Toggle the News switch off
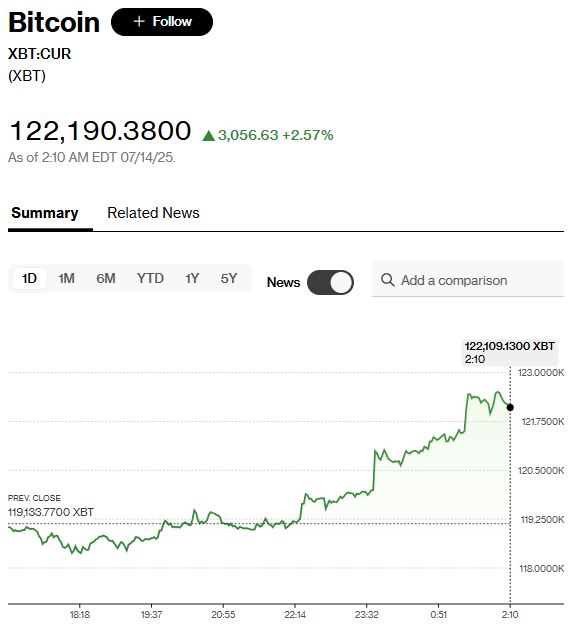Viewport: 584px width, 631px height. [330, 283]
